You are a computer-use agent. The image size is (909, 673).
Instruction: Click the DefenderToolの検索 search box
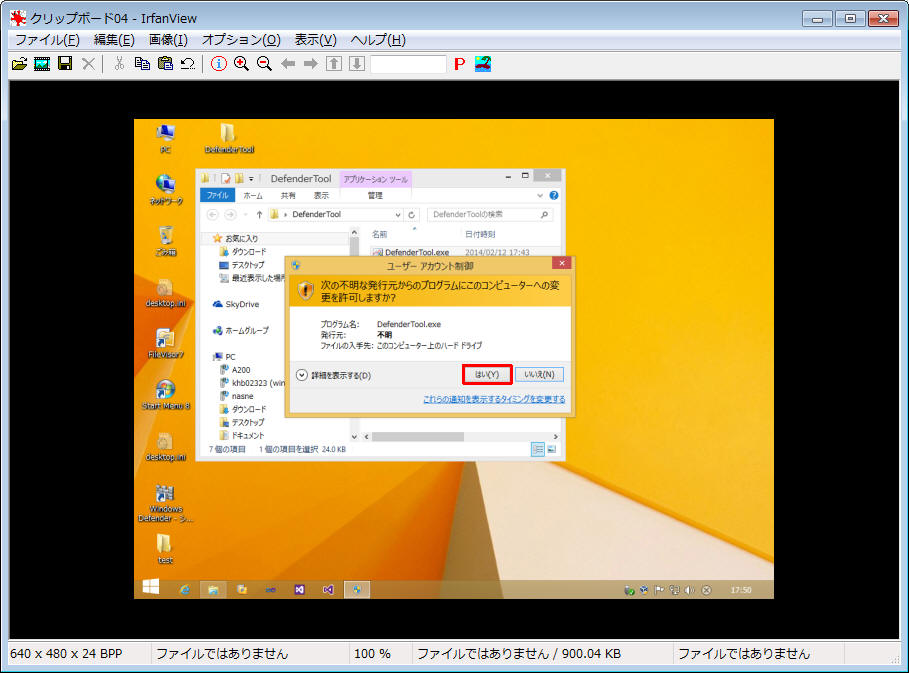490,214
